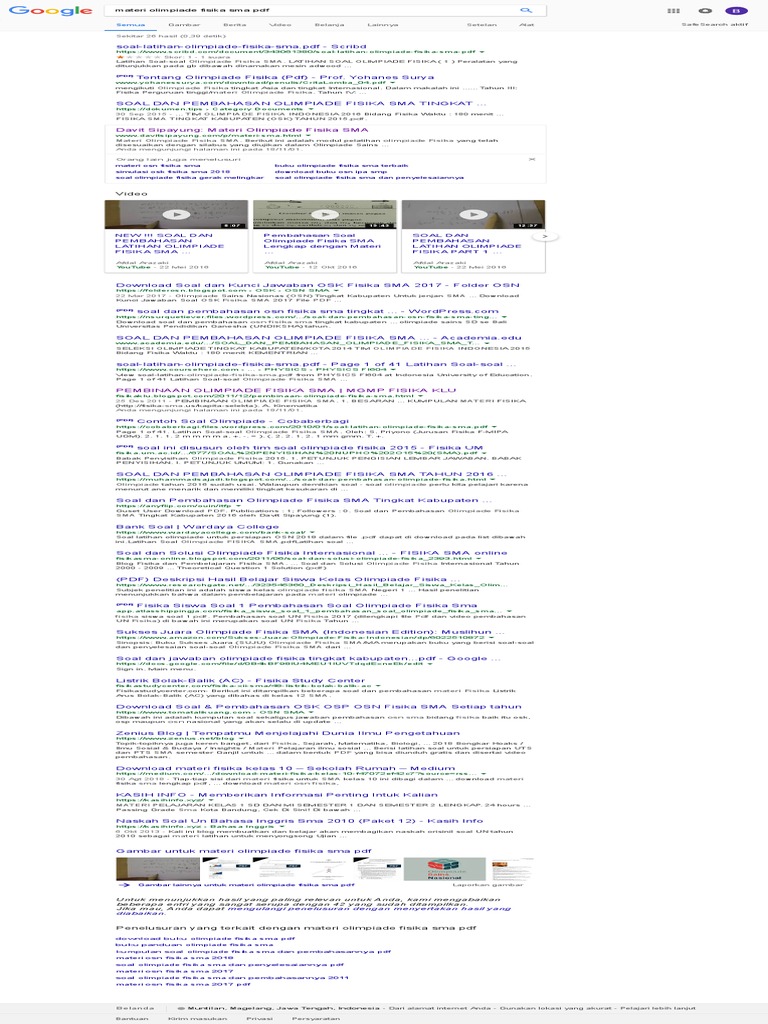Open 'Tentang Olimpiade Fisika (Pdf) - Prof. Yohanes Surya'
The image size is (768, 1024).
pos(285,77)
